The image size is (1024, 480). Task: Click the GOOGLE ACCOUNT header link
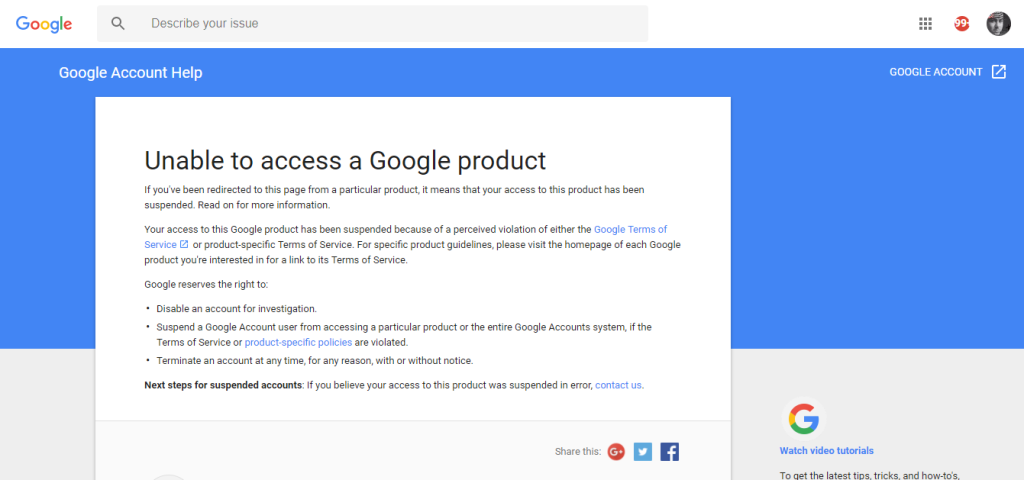click(936, 72)
